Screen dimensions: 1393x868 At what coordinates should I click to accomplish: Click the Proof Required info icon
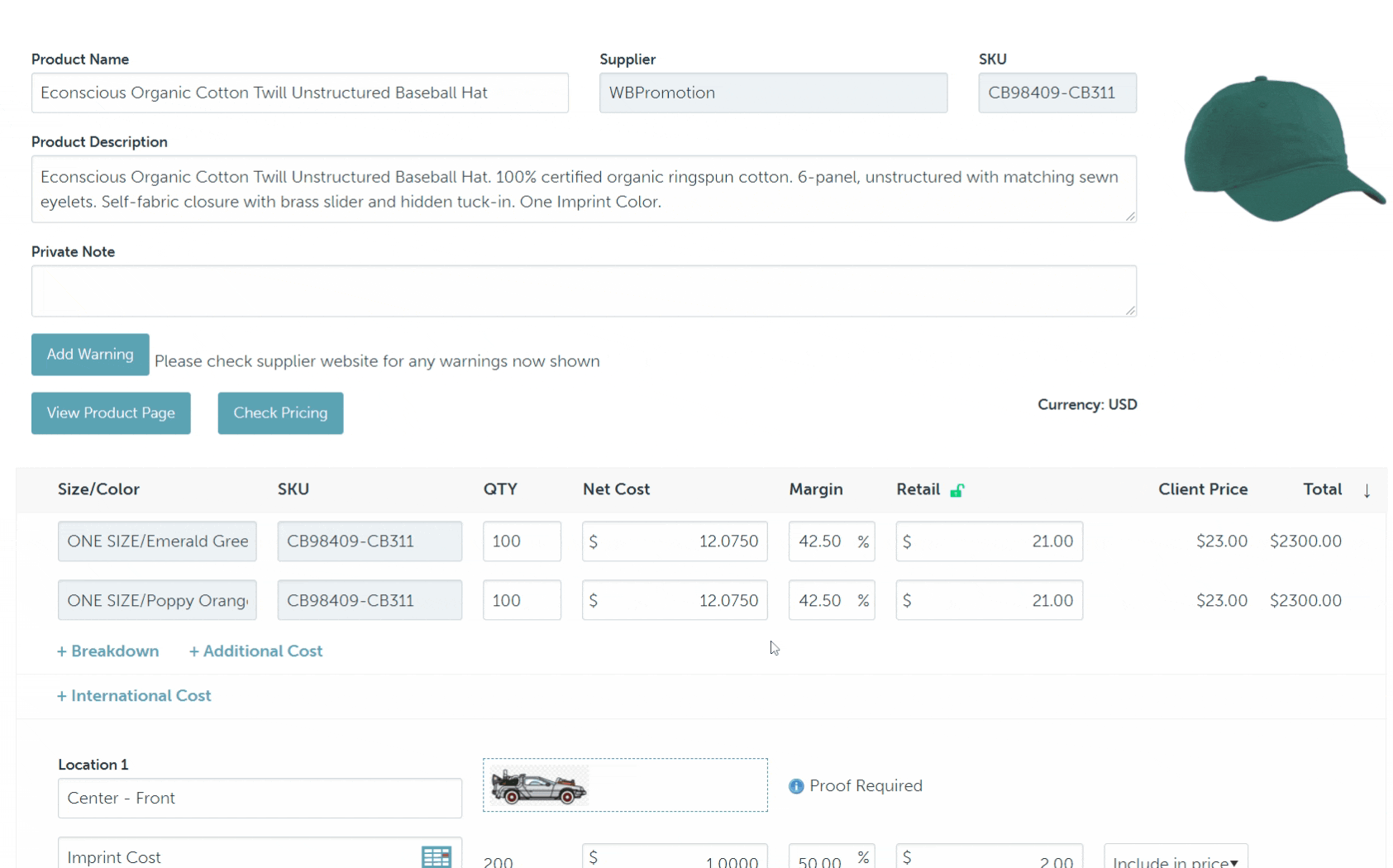point(795,786)
